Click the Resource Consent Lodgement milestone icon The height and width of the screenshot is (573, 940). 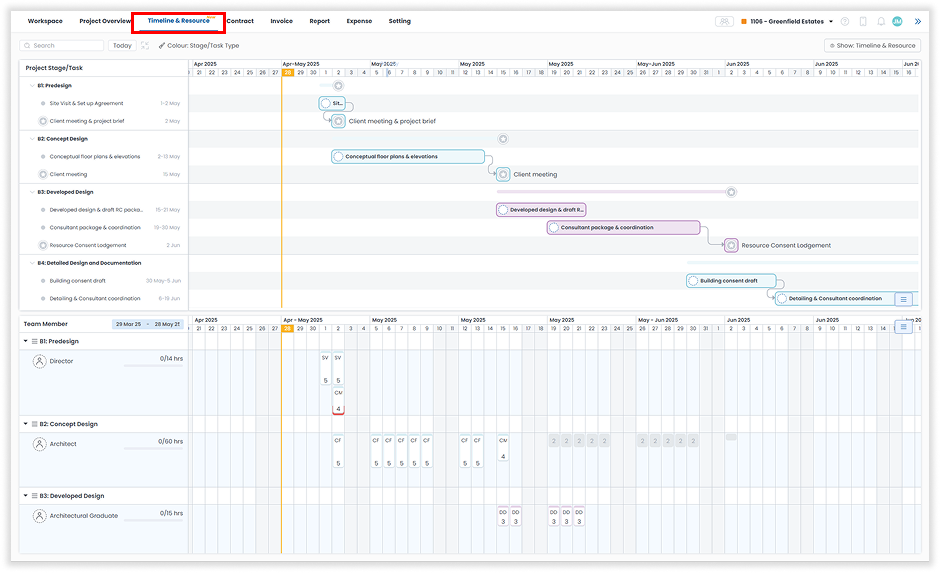coord(731,245)
